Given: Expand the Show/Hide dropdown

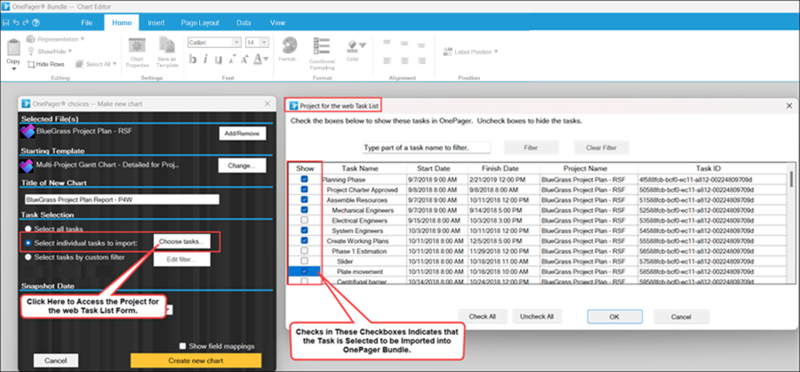Looking at the screenshot, I should pyautogui.click(x=70, y=52).
